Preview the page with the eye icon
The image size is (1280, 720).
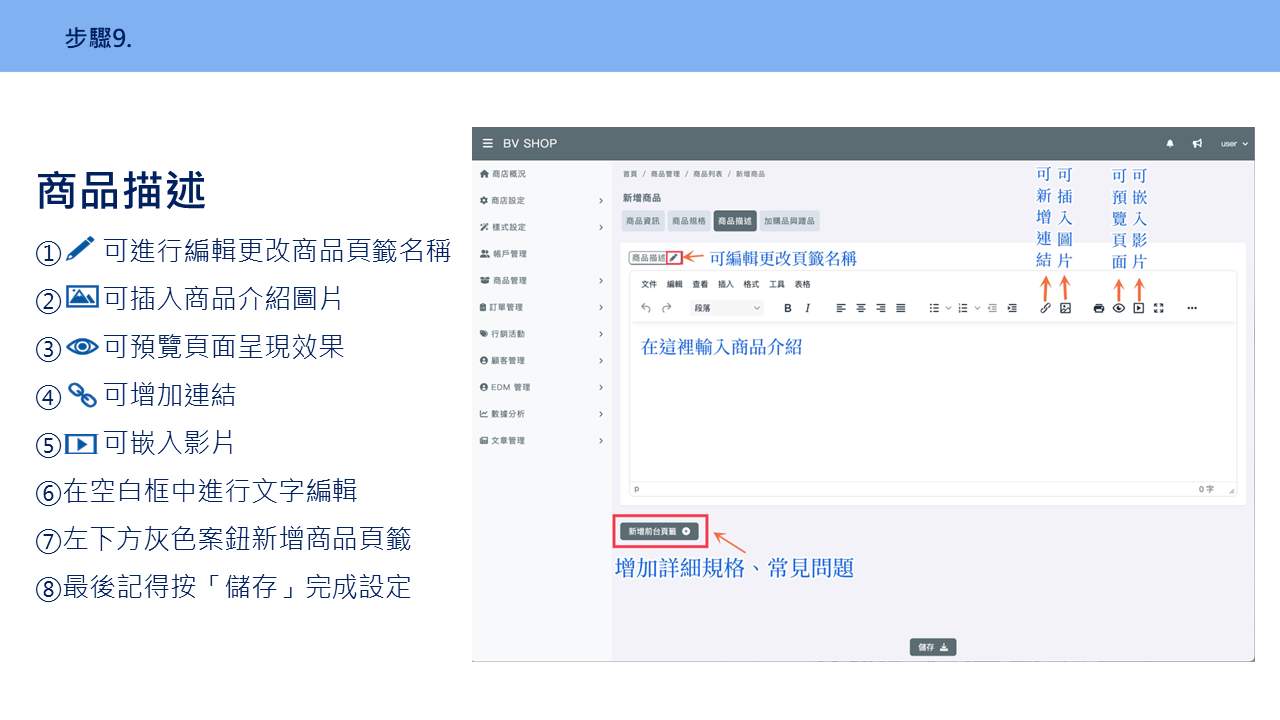coord(1119,308)
